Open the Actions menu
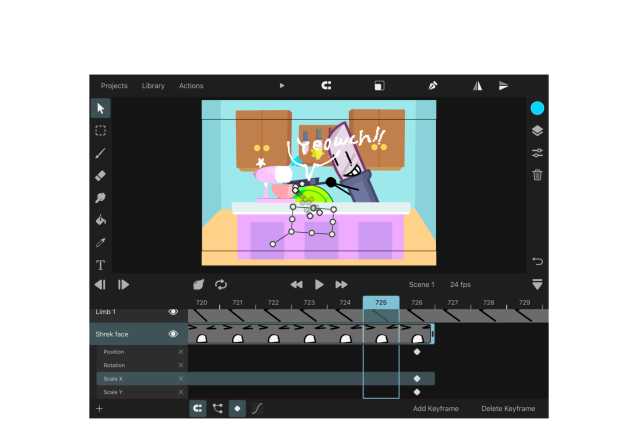Image resolution: width=632 pixels, height=446 pixels. tap(191, 86)
